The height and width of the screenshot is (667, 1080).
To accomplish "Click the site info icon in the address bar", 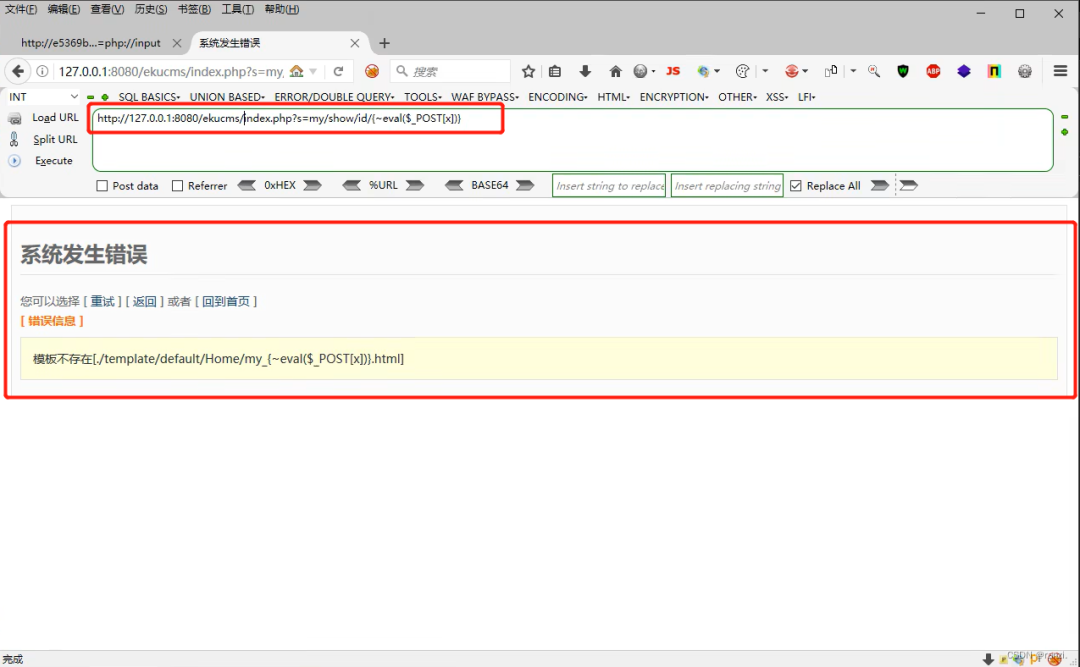I will [x=42, y=71].
